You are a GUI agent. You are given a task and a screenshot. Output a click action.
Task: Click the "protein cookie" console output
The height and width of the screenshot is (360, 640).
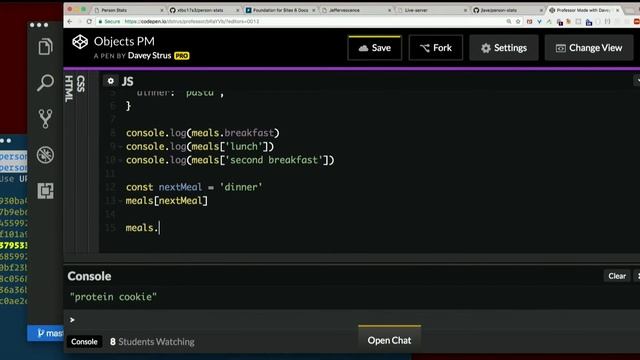coord(113,297)
